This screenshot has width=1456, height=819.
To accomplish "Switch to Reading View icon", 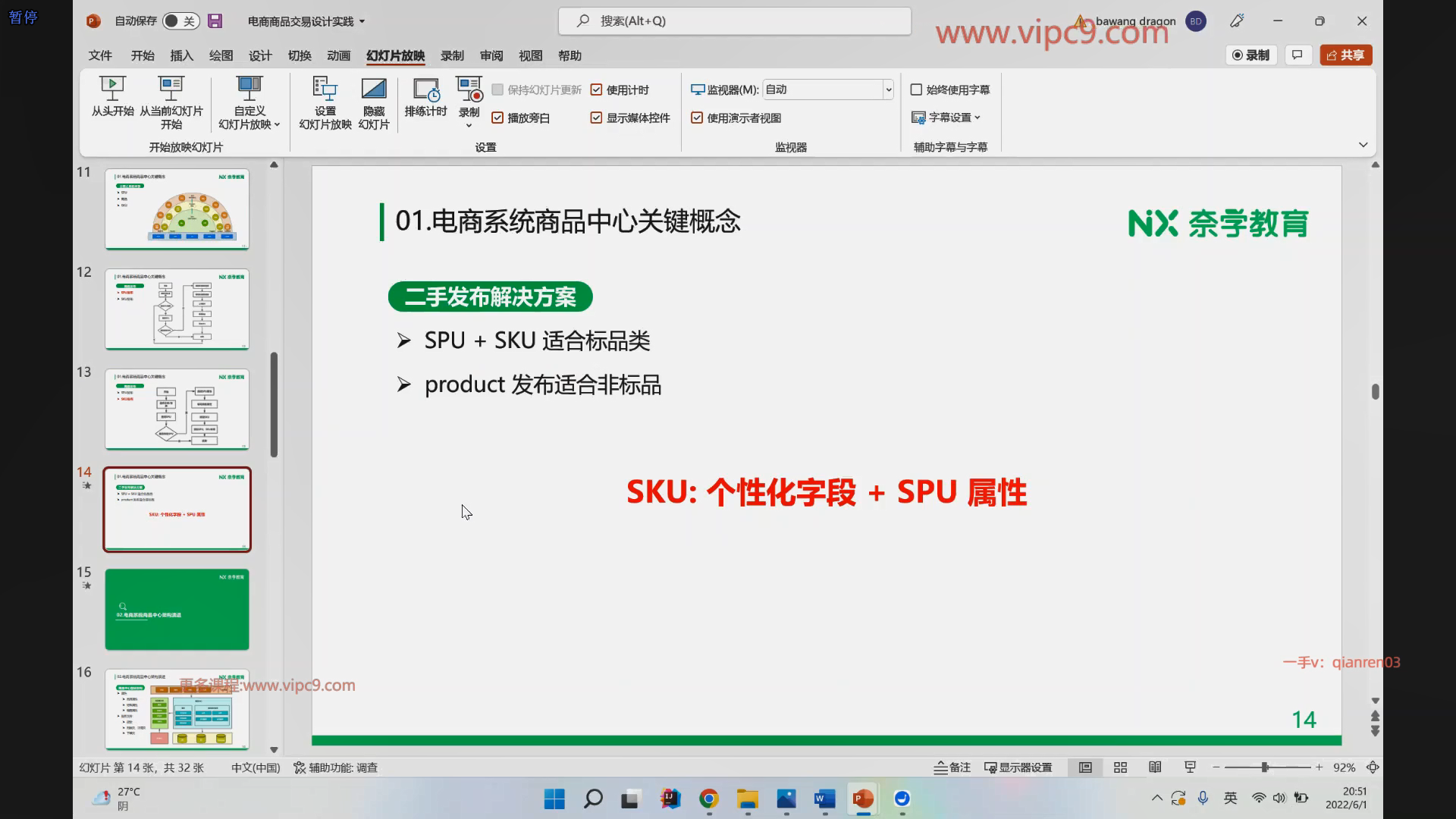I will [x=1155, y=767].
